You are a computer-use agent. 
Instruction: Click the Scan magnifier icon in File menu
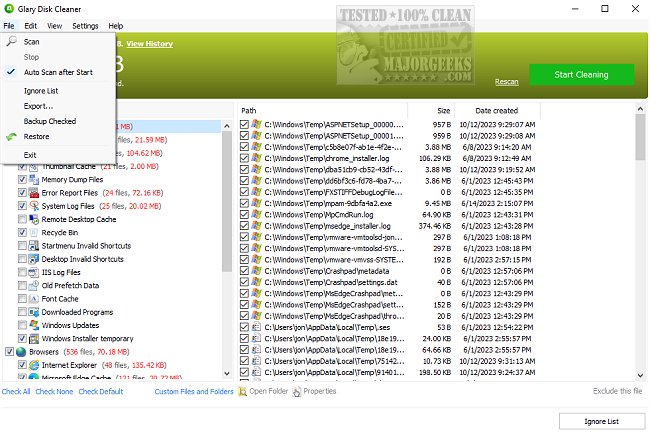click(x=12, y=41)
